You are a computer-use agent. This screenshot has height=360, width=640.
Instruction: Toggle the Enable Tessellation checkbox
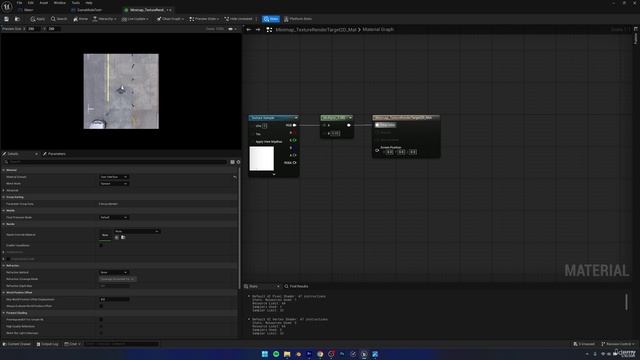point(101,245)
